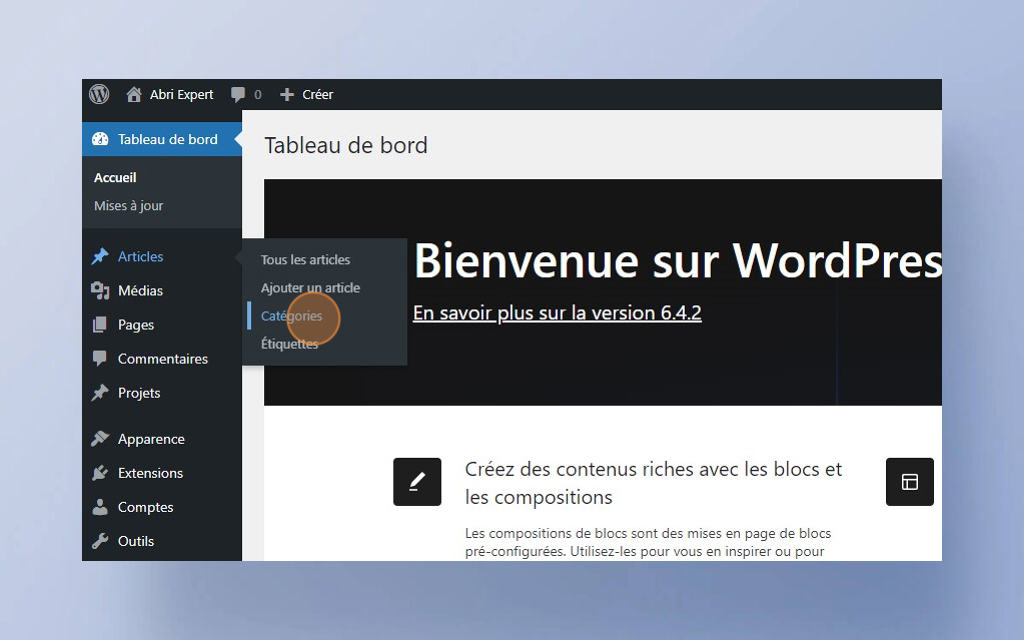The width and height of the screenshot is (1024, 640).
Task: Click the plus icon next to Créer
Action: (287, 95)
